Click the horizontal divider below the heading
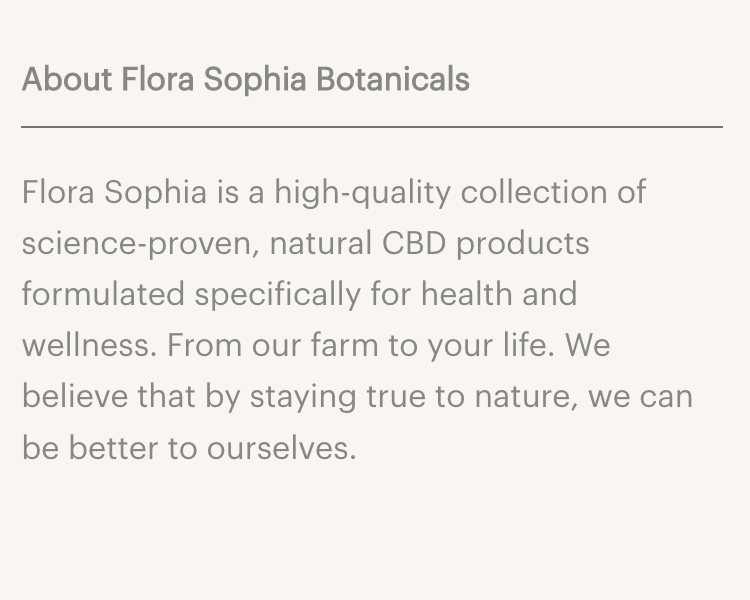The image size is (750, 600). click(x=372, y=127)
